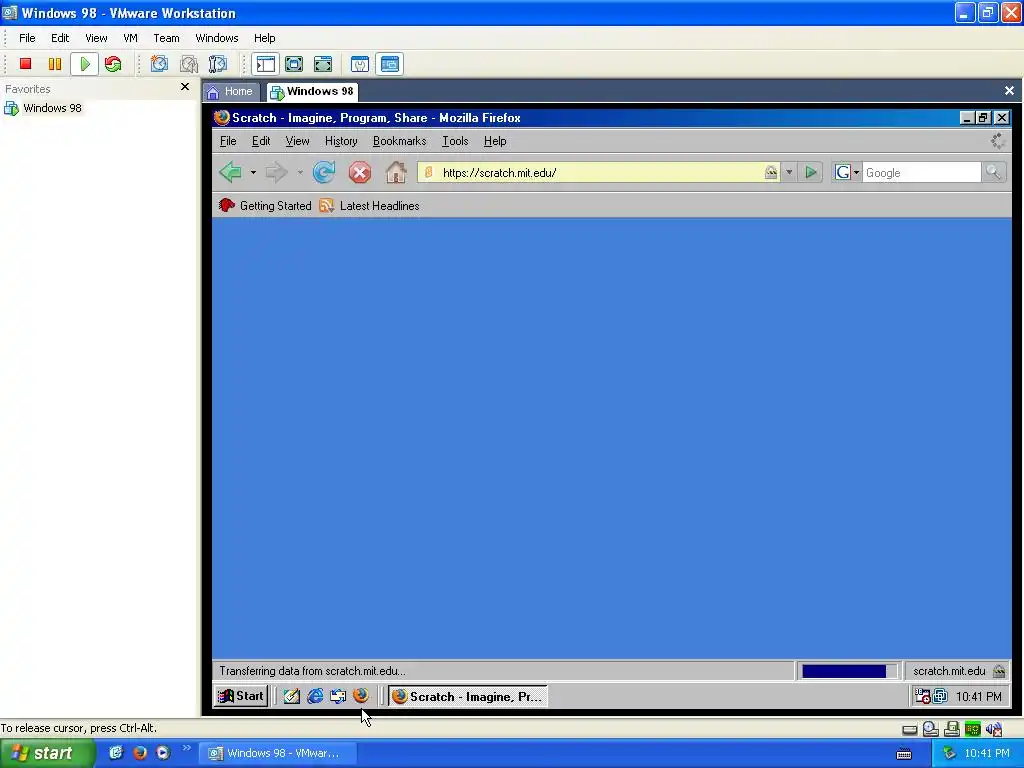Open Firefox Bookmarks menu
1024x768 pixels.
pyautogui.click(x=399, y=141)
